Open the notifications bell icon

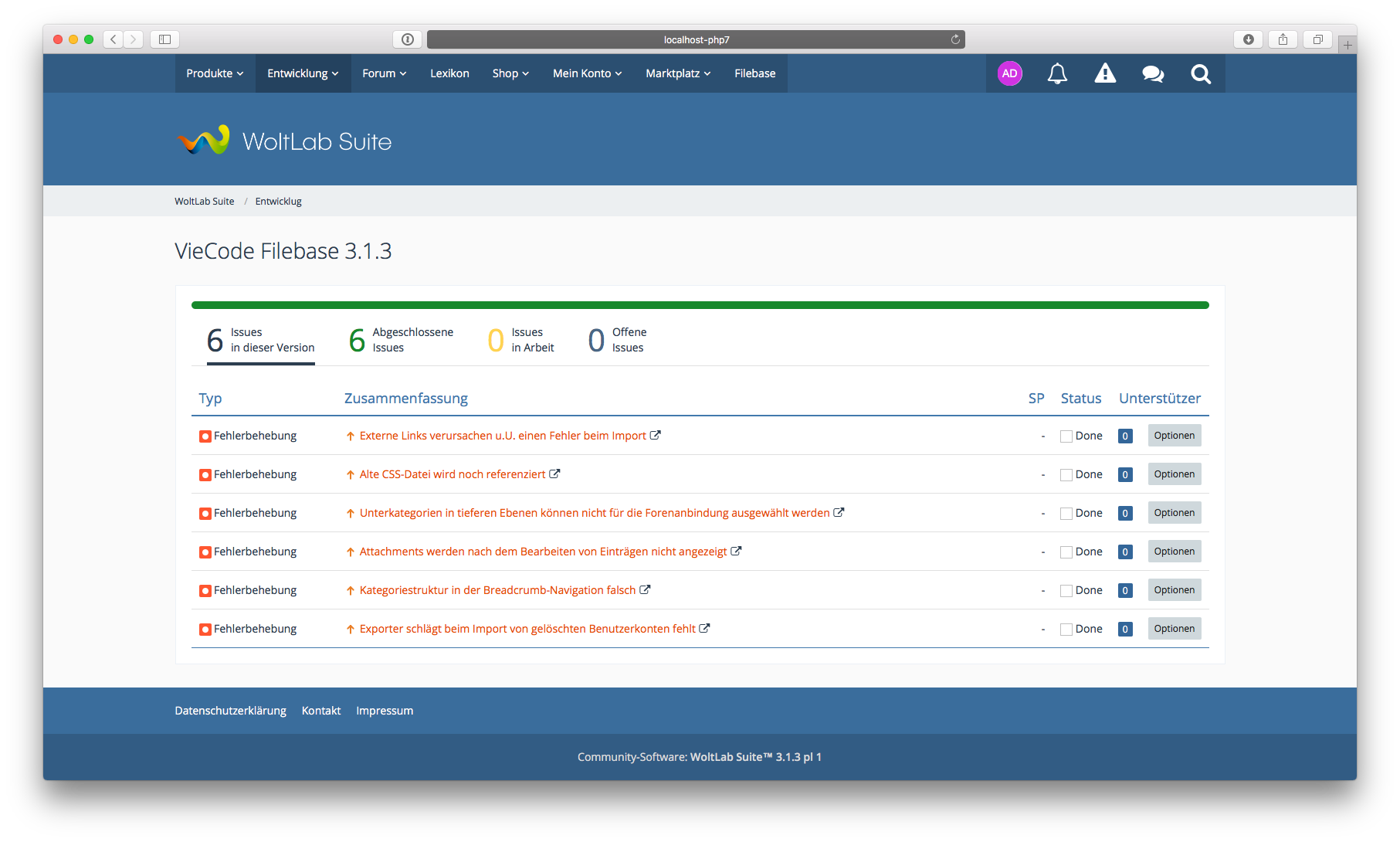click(1057, 73)
